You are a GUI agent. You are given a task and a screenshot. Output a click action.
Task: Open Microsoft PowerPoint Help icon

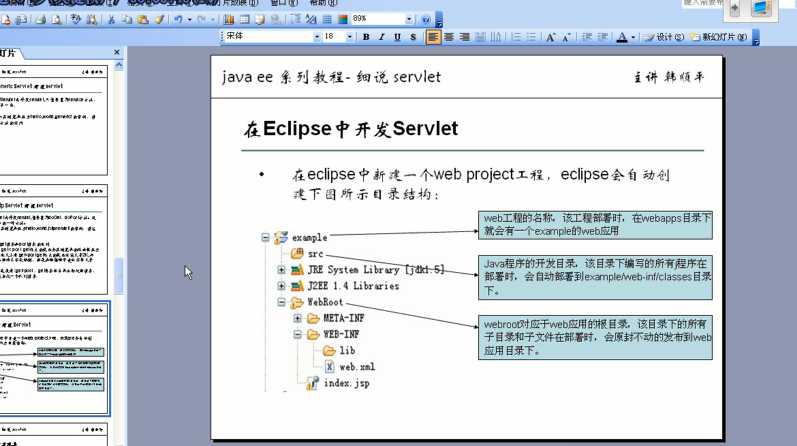[x=426, y=20]
